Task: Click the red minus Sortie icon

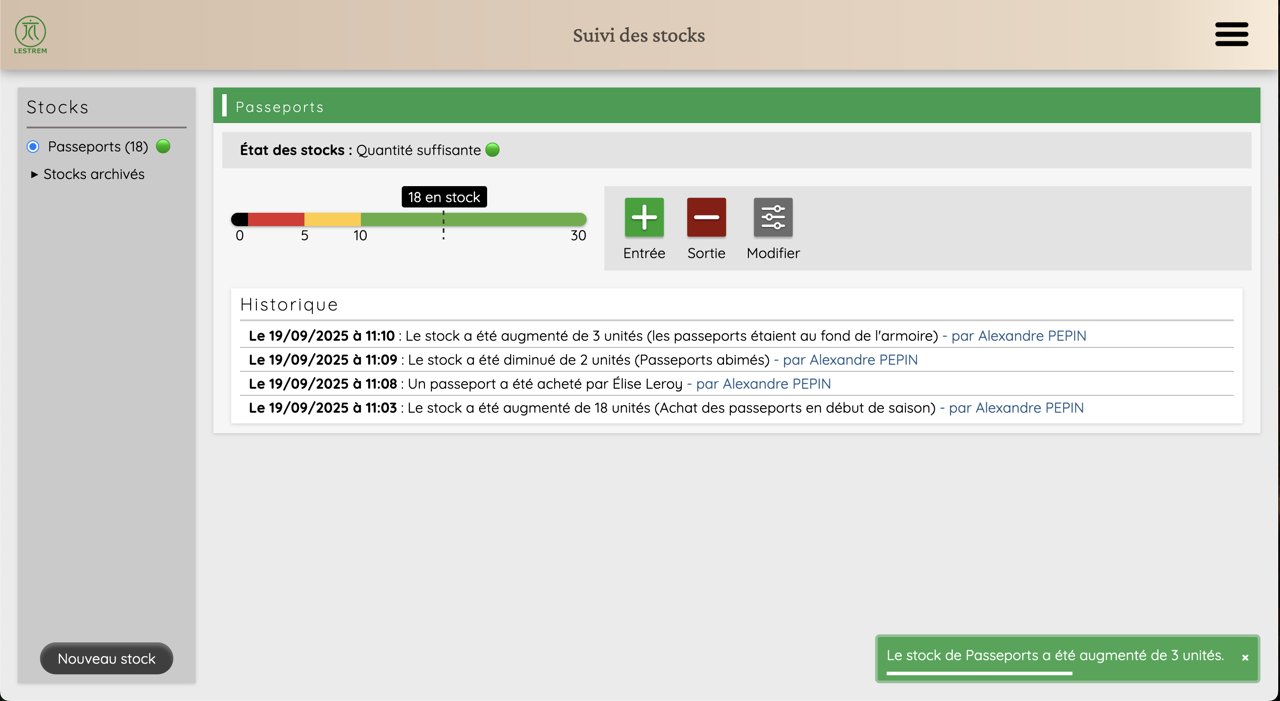Action: (706, 217)
